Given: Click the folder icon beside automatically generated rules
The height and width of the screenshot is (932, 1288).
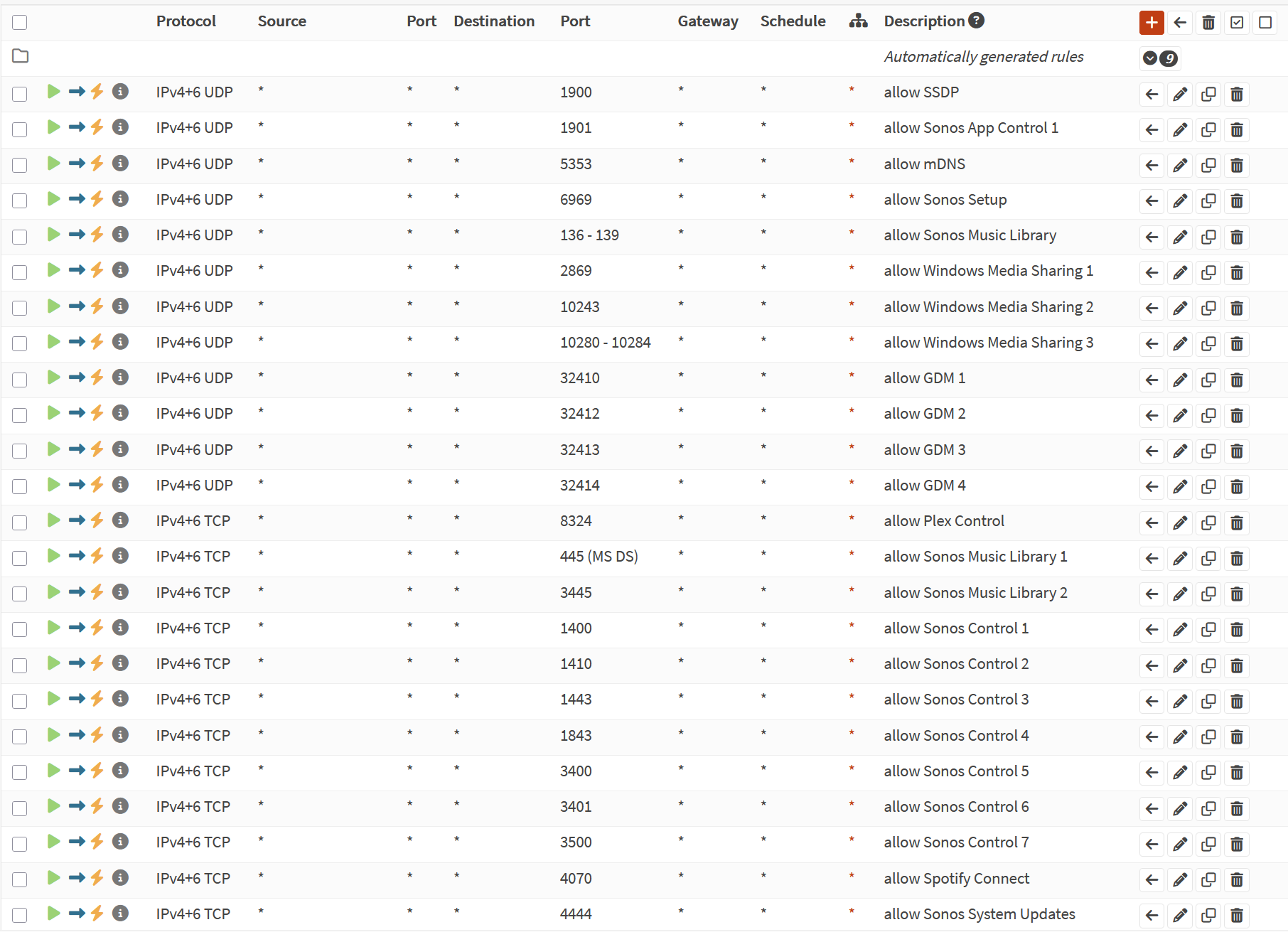Looking at the screenshot, I should click(x=20, y=55).
